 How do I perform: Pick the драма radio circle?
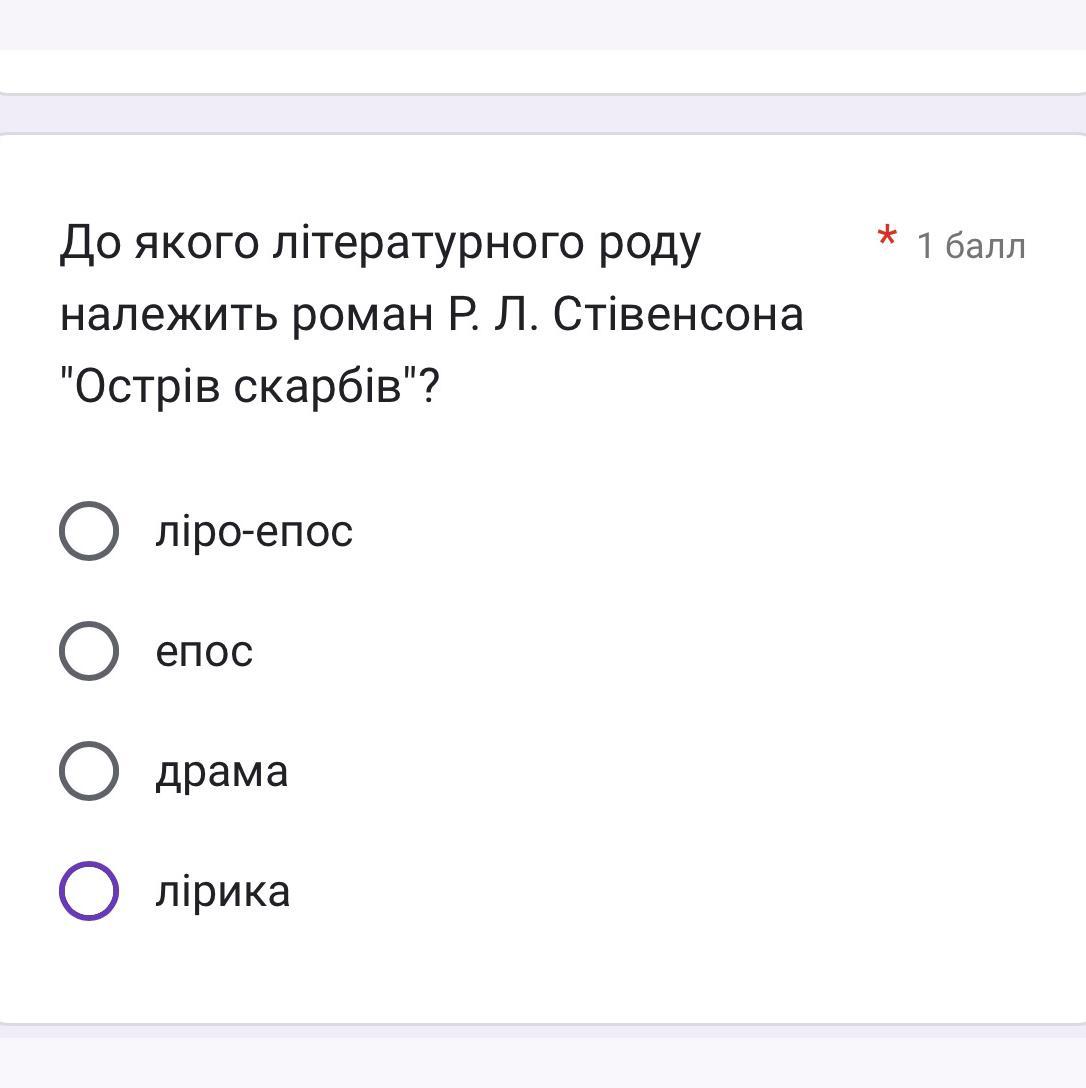point(89,771)
